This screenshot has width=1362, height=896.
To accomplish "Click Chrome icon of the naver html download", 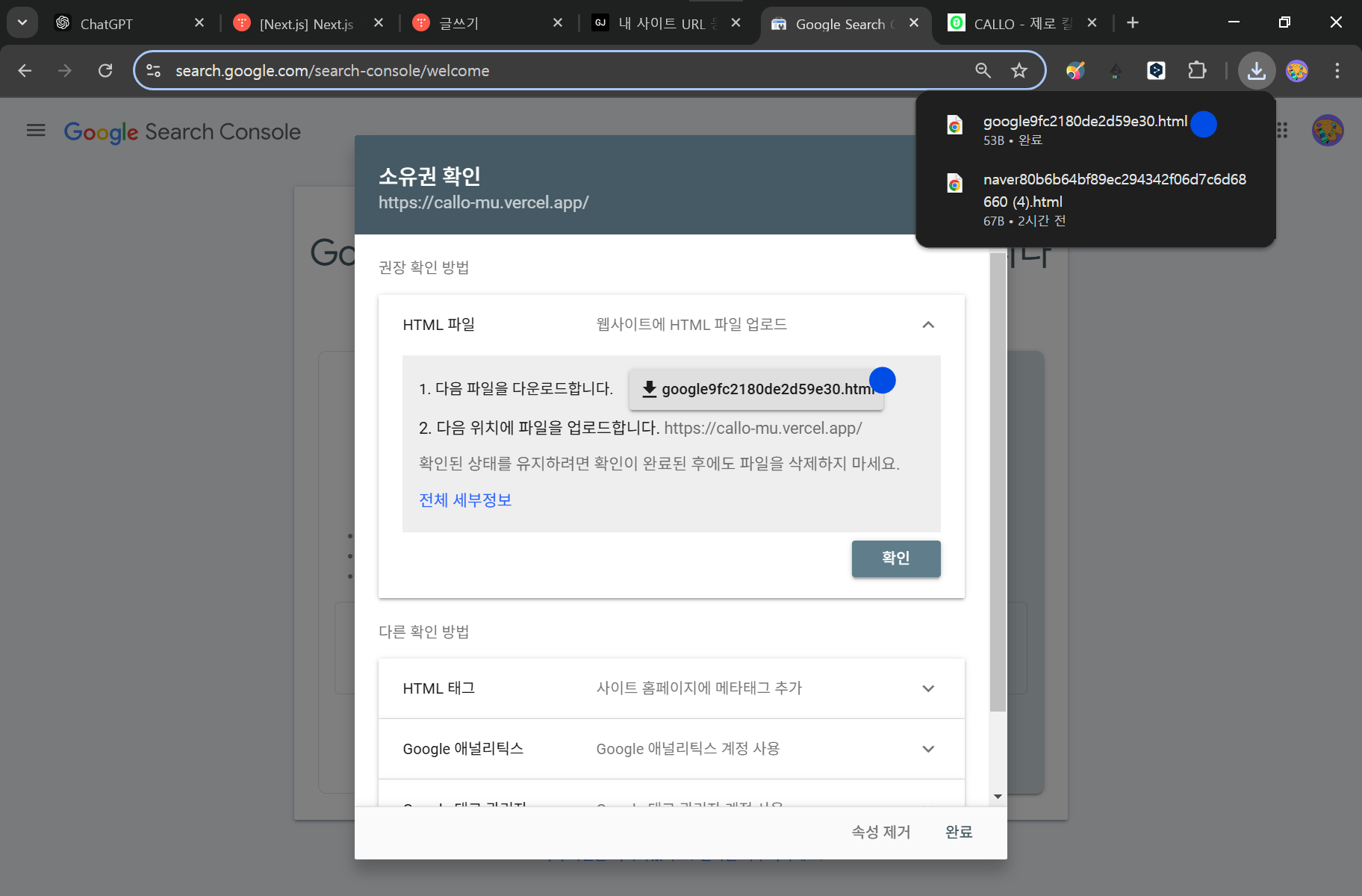I will (955, 183).
